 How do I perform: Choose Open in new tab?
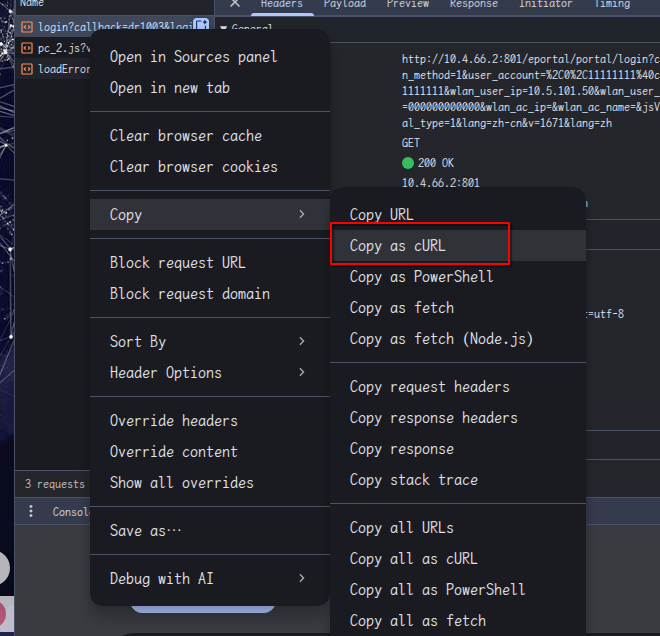tap(210, 88)
